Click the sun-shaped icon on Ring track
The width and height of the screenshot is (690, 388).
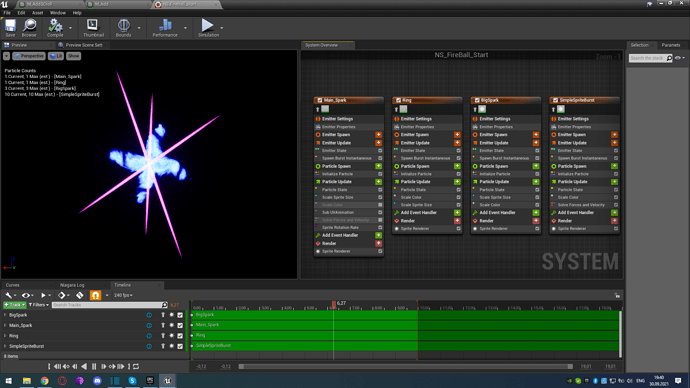tap(172, 336)
